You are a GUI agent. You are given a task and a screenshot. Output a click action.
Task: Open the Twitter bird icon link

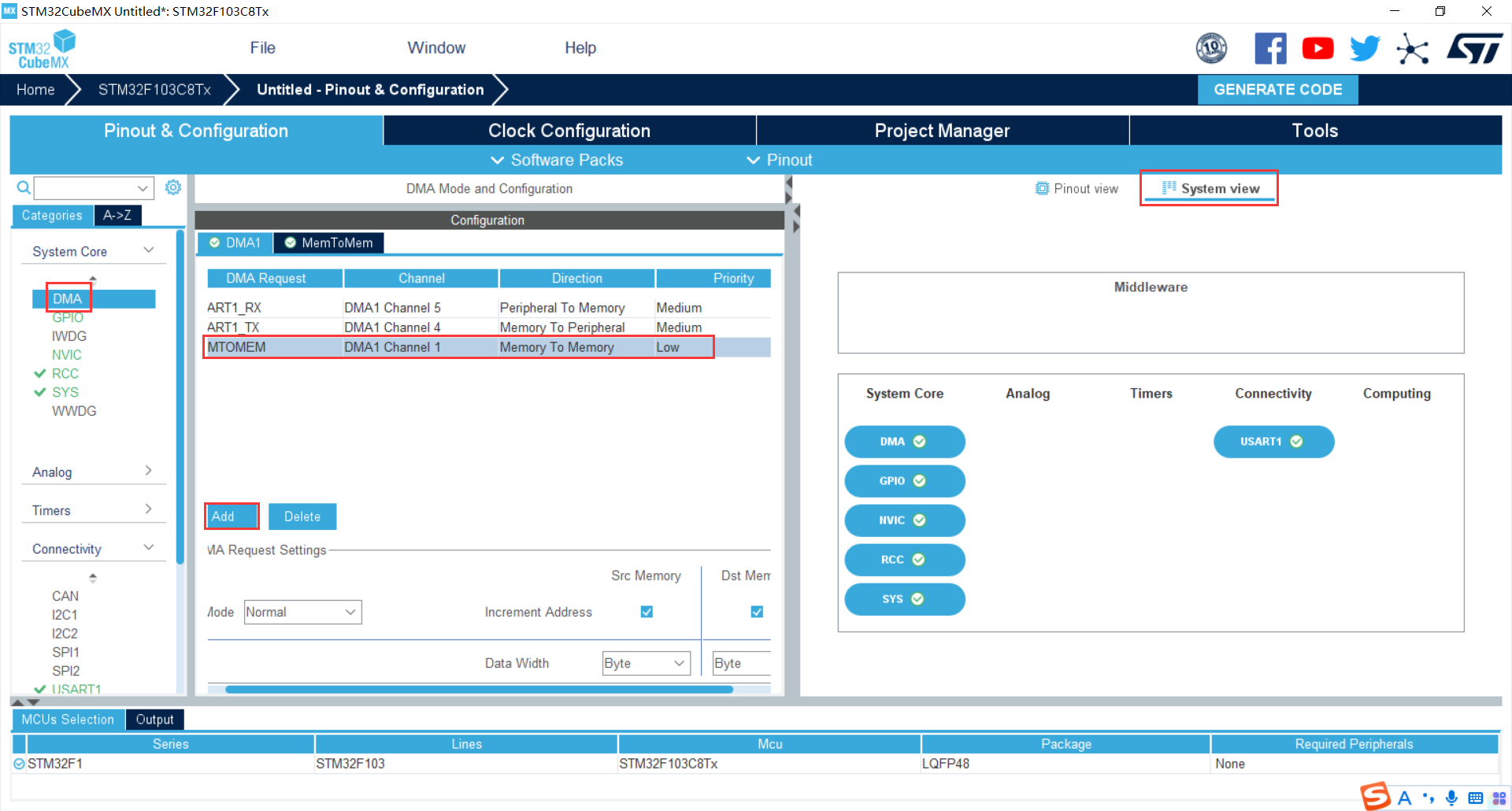pyautogui.click(x=1365, y=49)
